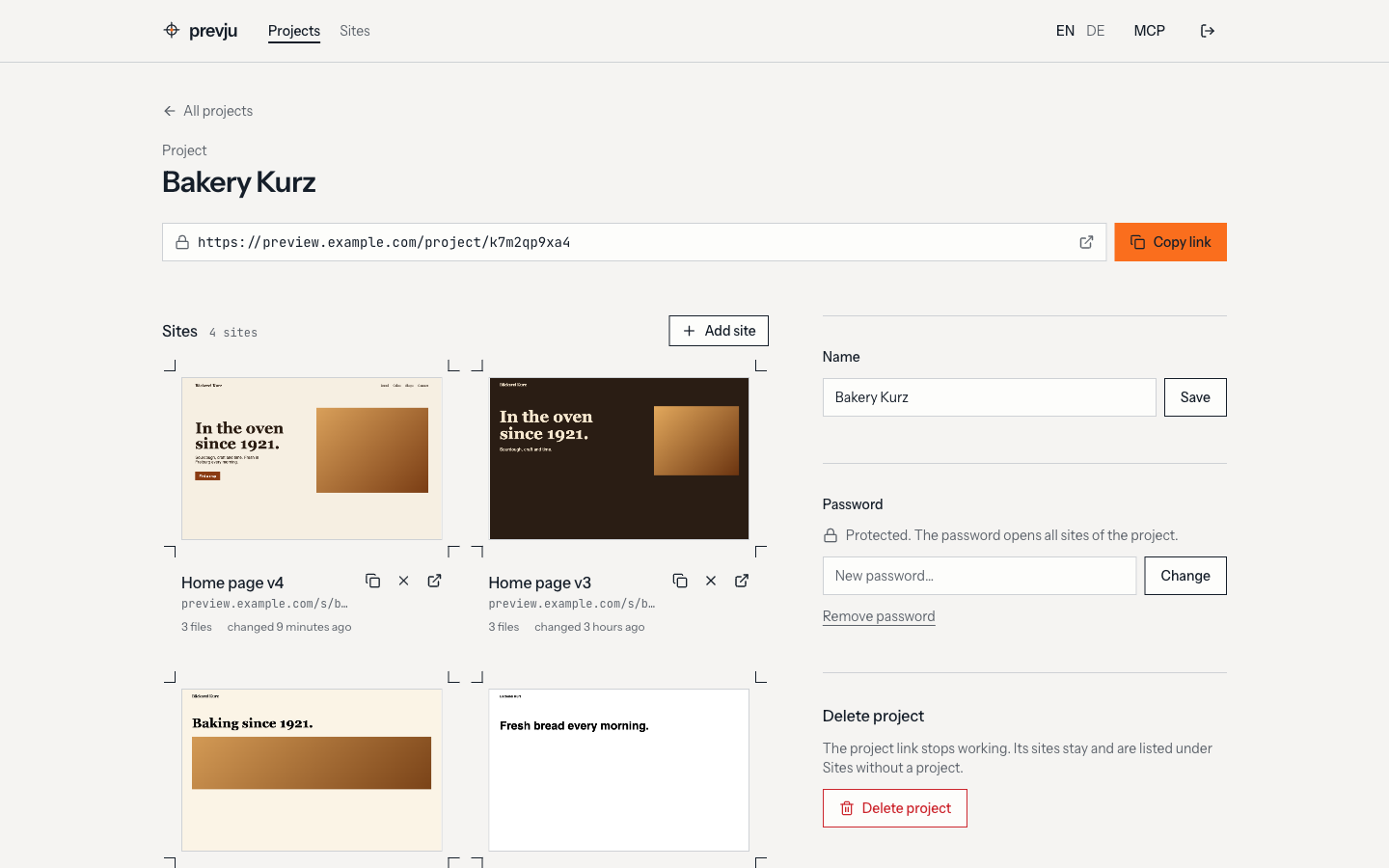
Task: Click lock icon next to Protected text
Action: click(831, 535)
